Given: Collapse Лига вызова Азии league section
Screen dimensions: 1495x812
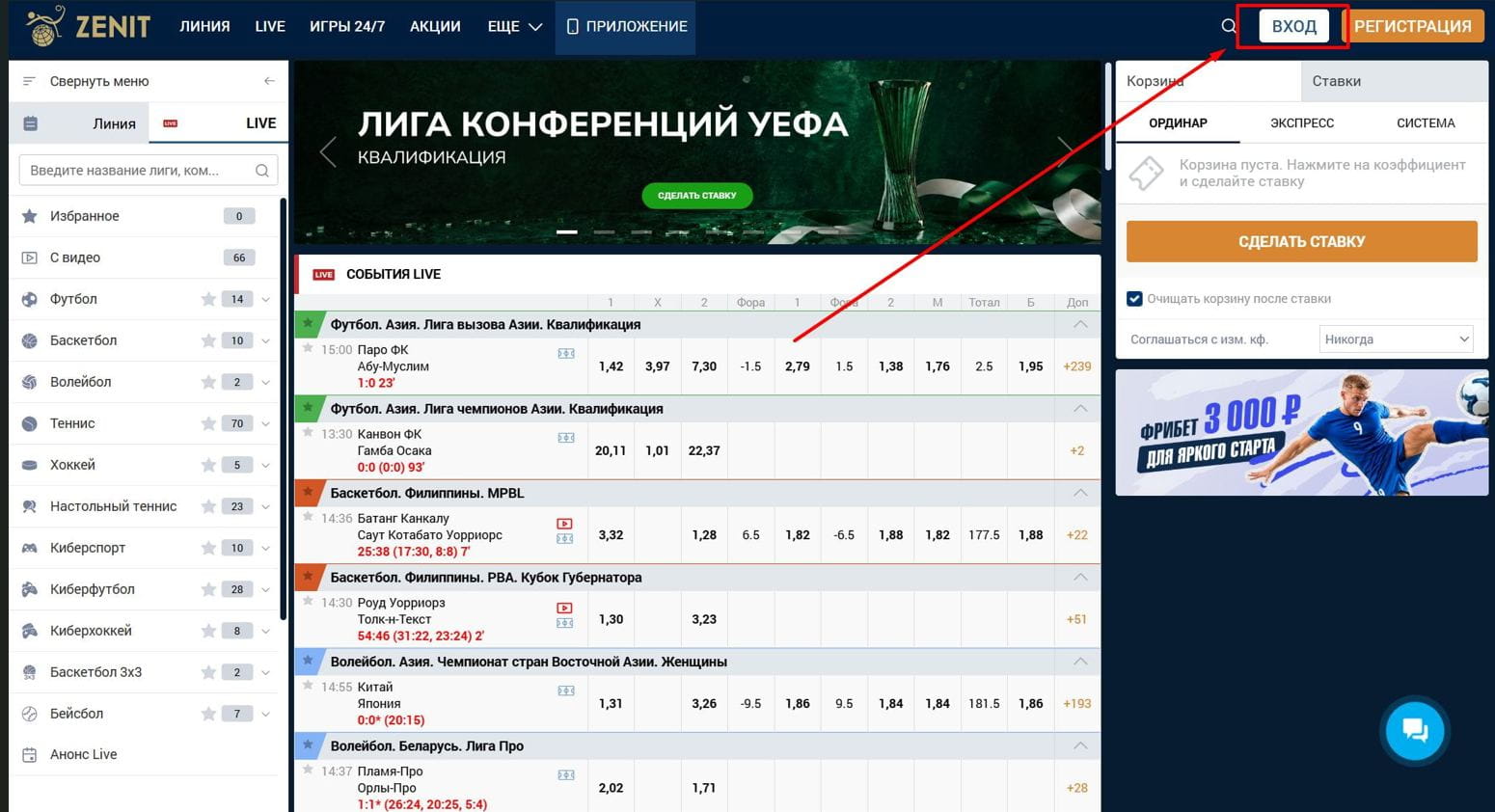Looking at the screenshot, I should point(1080,324).
